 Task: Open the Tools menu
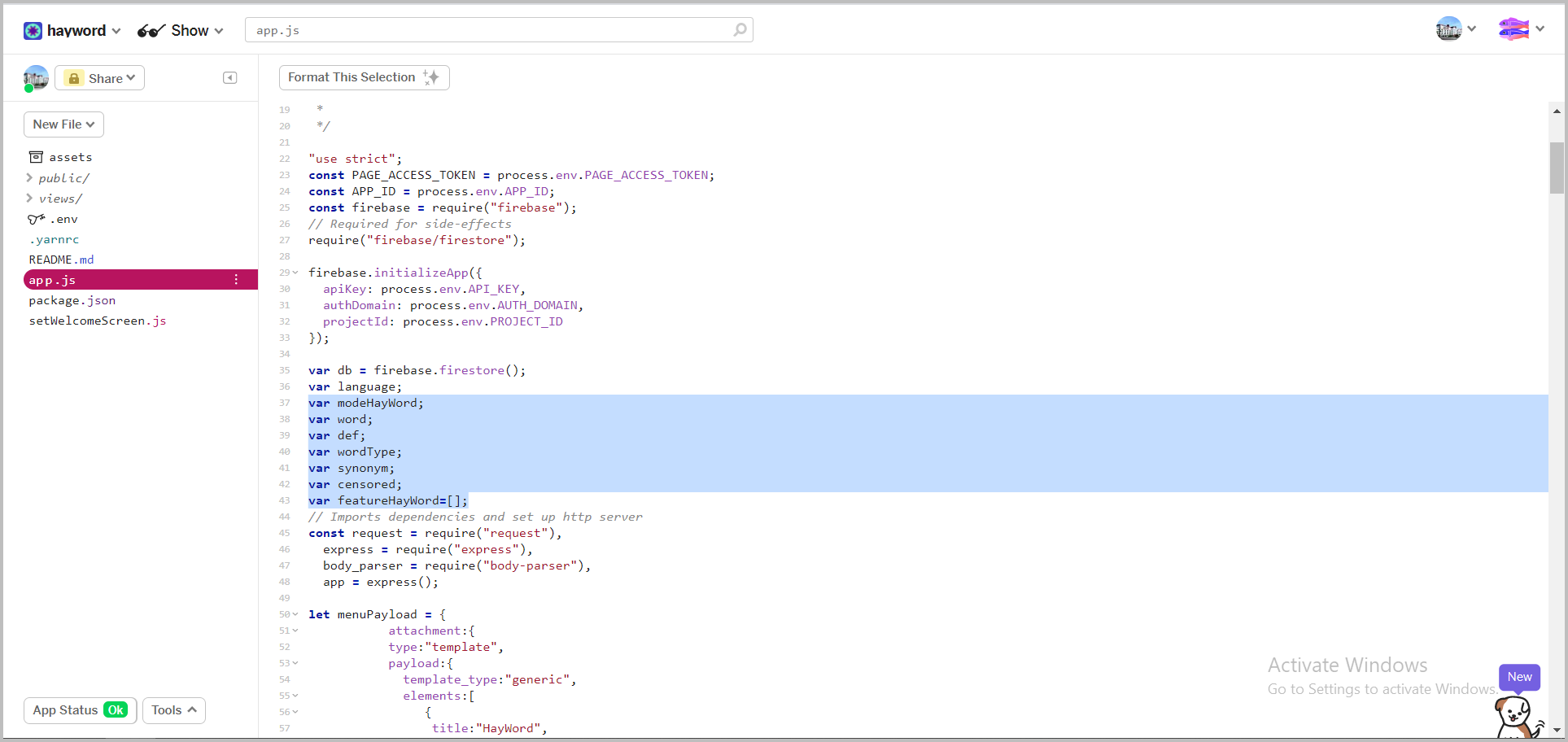point(173,710)
